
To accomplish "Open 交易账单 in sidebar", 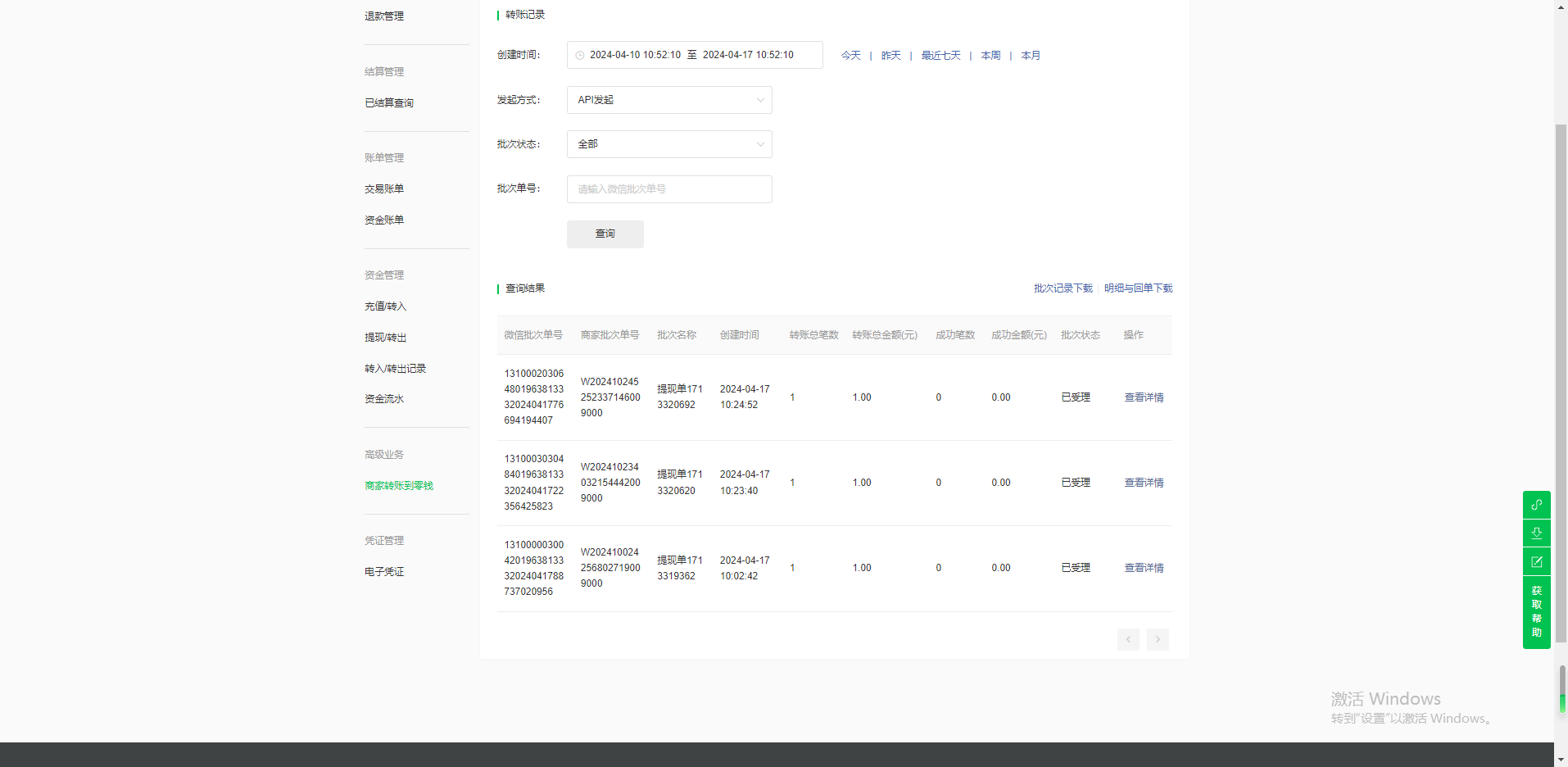I will click(384, 189).
